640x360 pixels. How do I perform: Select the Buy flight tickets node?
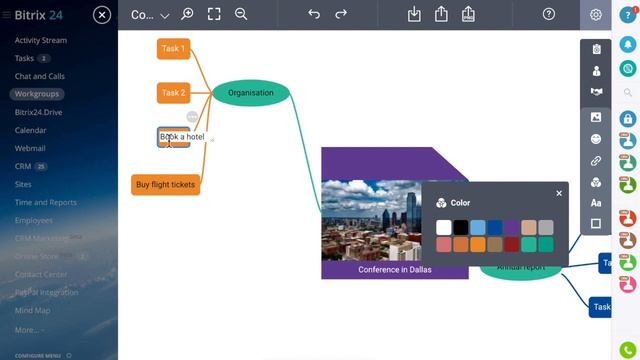tap(165, 185)
